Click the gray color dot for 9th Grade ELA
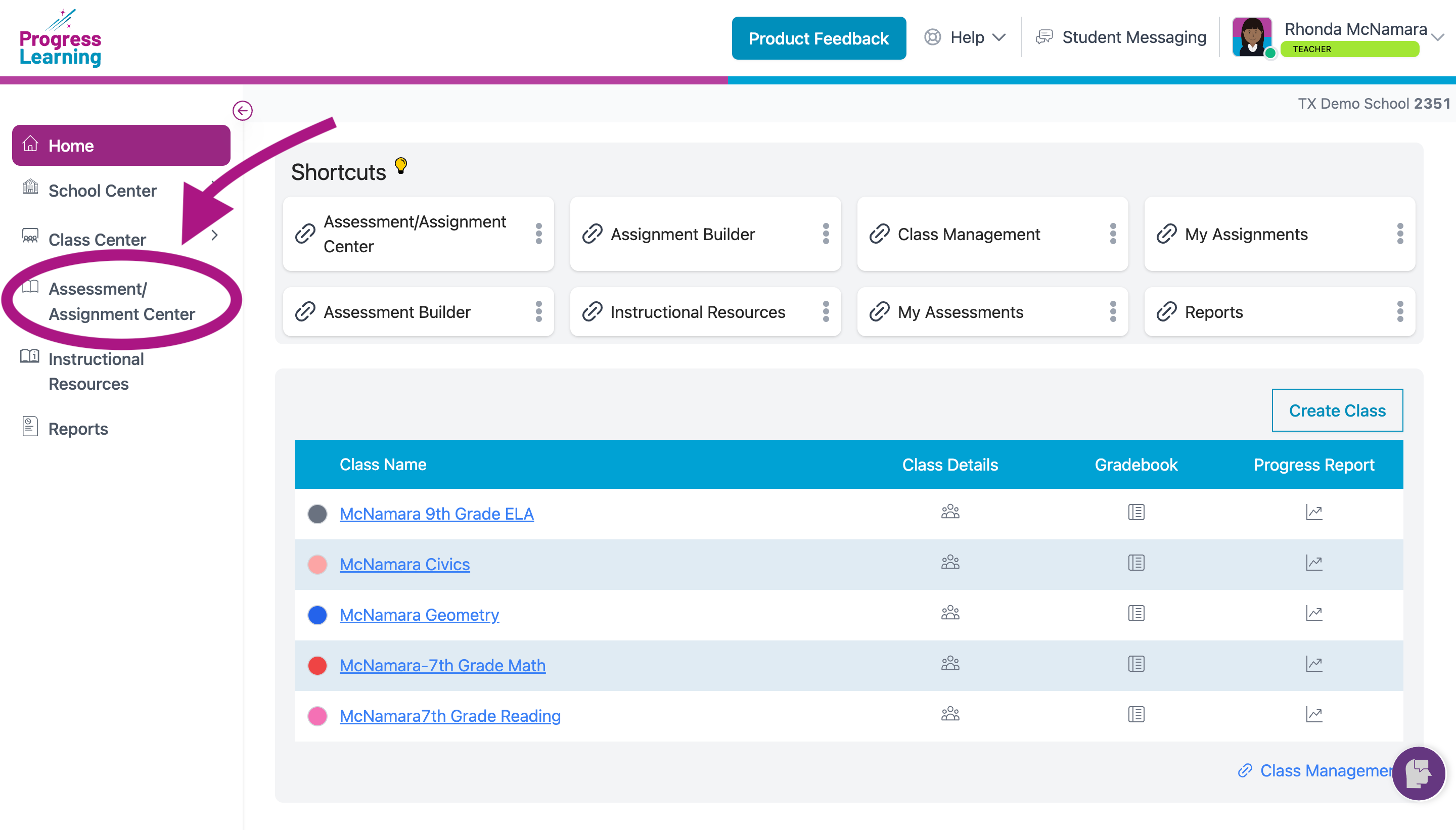The image size is (1456, 830). pyautogui.click(x=317, y=514)
